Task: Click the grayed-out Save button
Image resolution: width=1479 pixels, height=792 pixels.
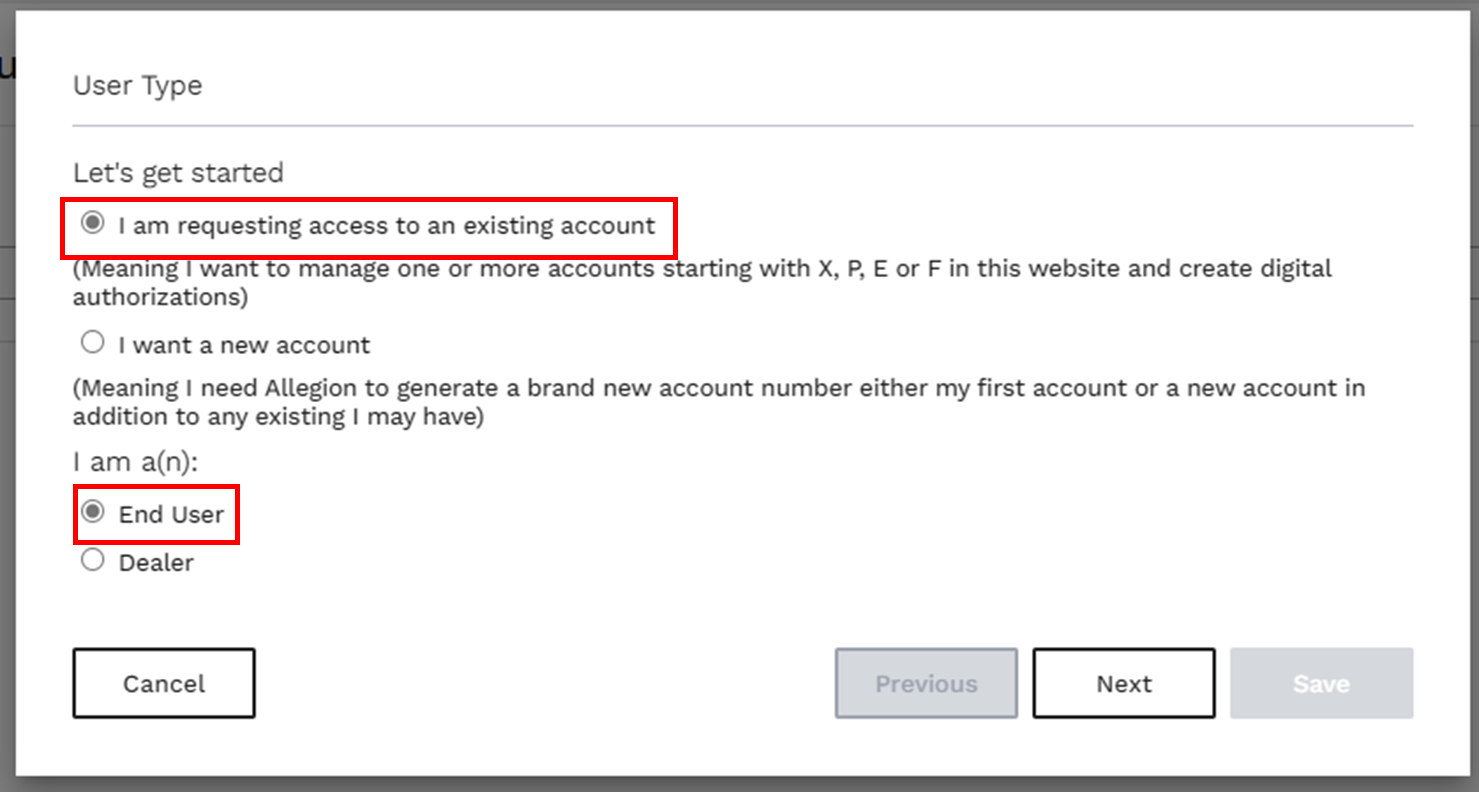Action: tap(1320, 683)
